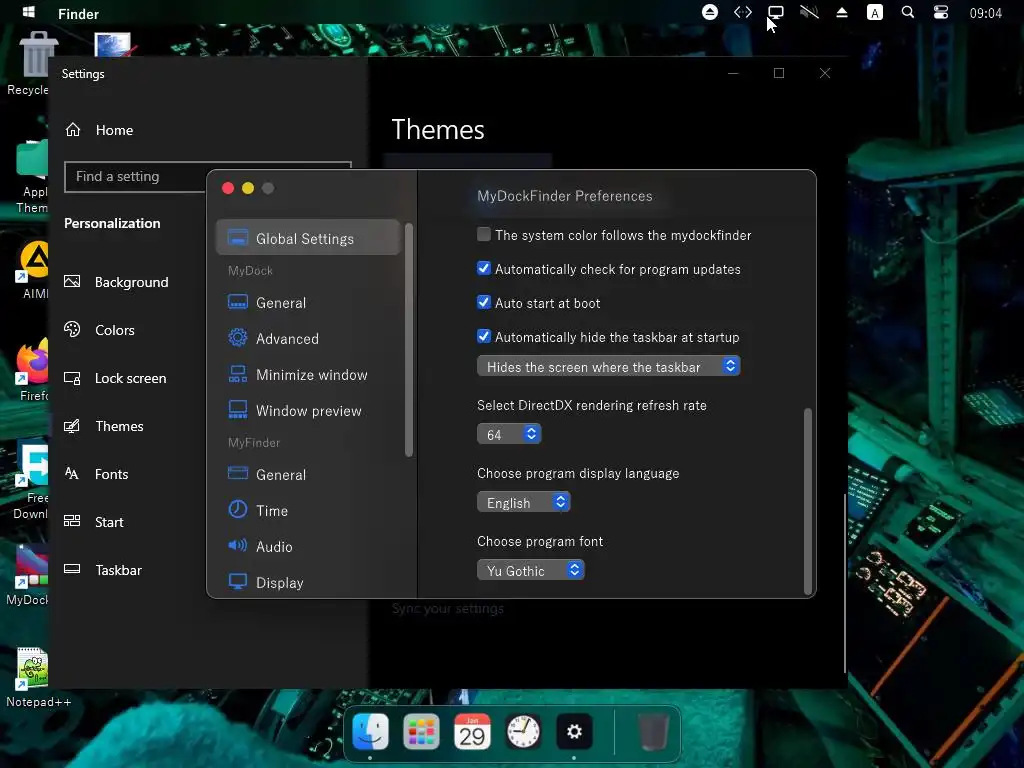Click the Finder menu in menu bar

click(x=78, y=14)
